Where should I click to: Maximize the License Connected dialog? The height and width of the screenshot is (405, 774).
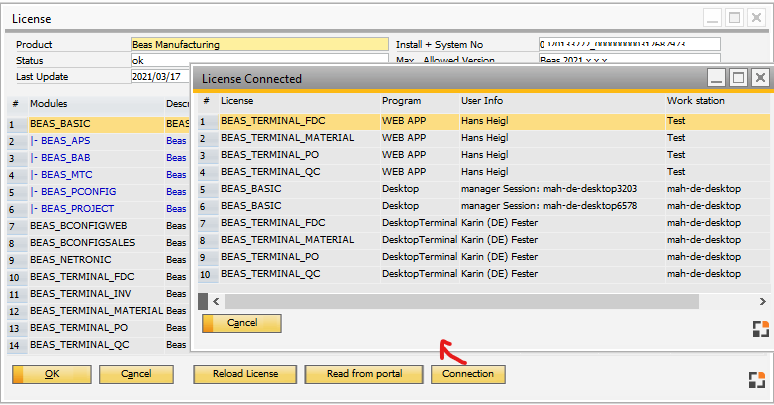click(738, 77)
